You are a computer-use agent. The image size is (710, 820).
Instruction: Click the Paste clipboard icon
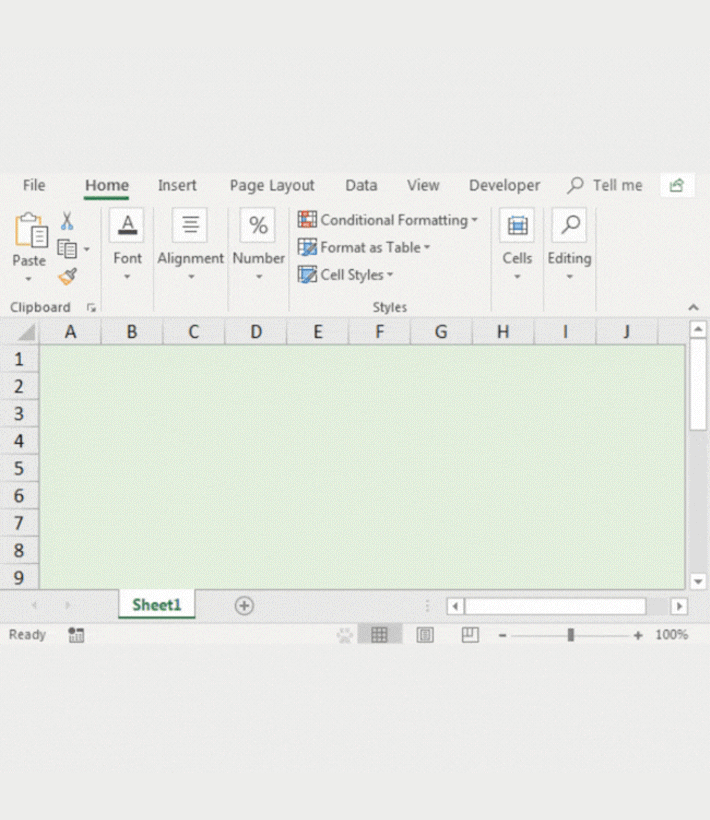coord(31,230)
